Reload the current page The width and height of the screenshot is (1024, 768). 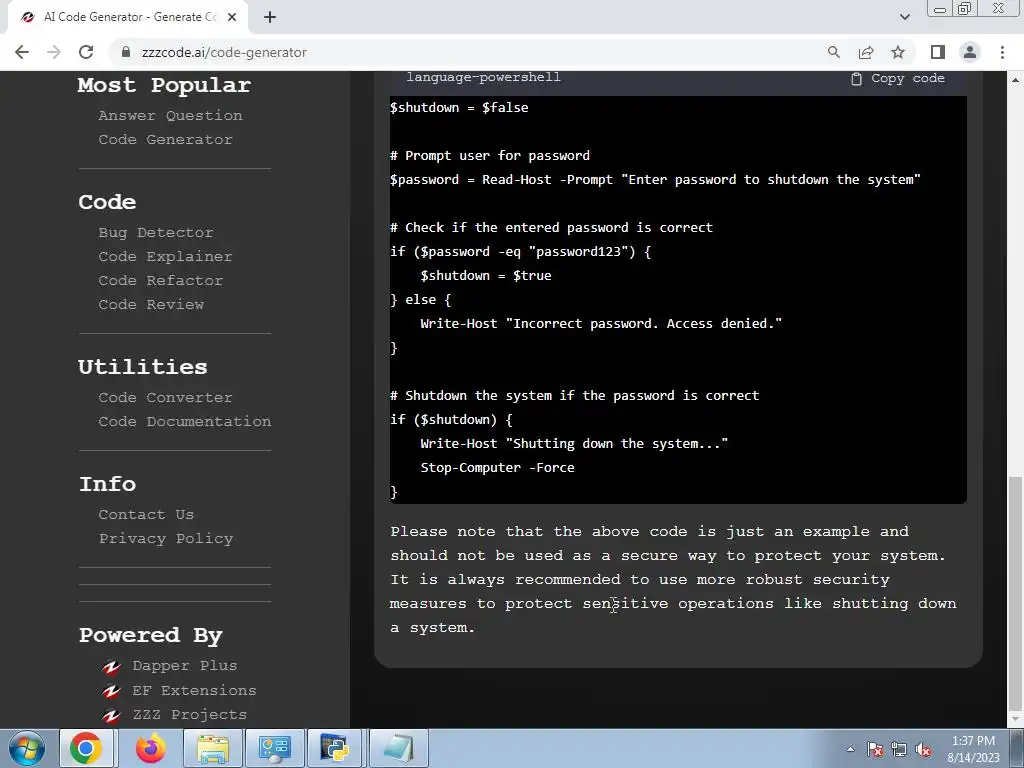tap(86, 52)
